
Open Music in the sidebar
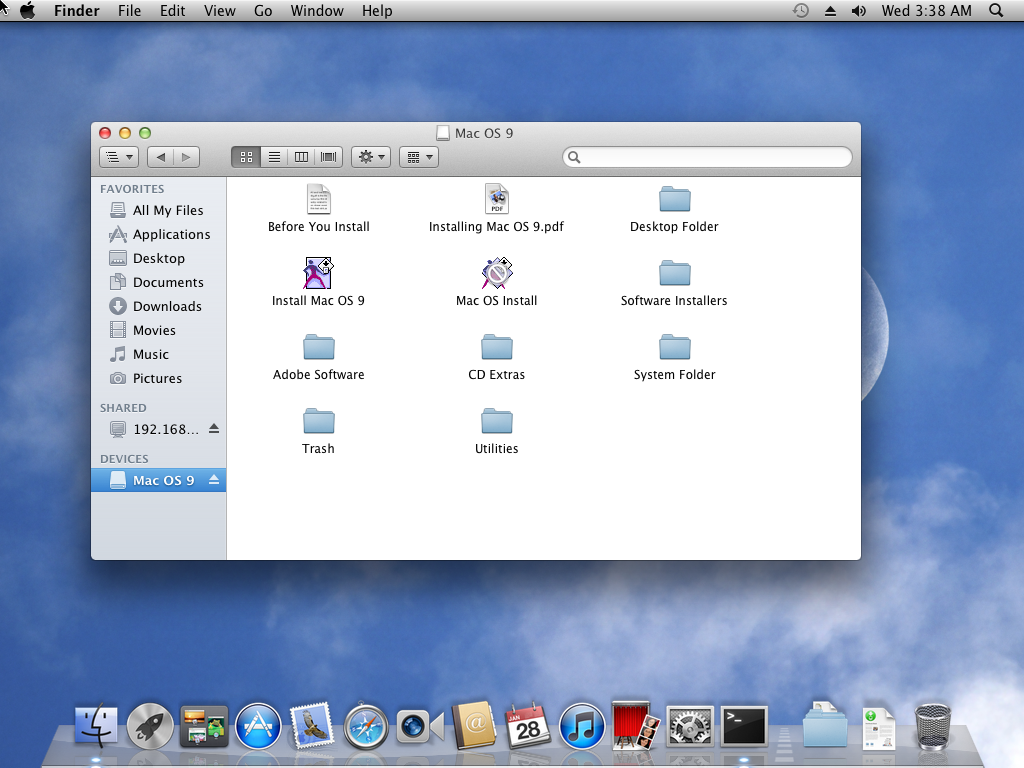coord(159,355)
